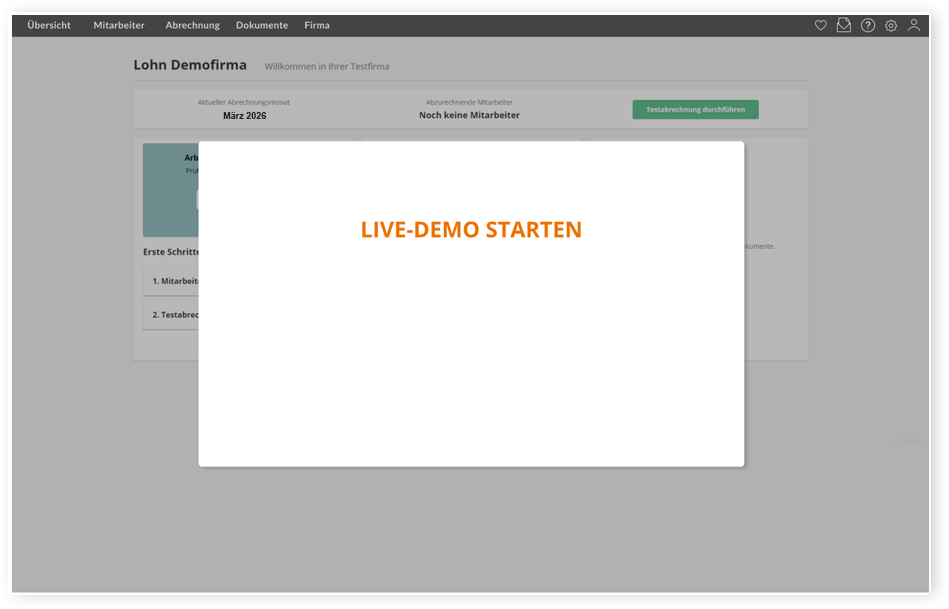The image size is (949, 609).
Task: Open the Dokumente menu
Action: 262,25
